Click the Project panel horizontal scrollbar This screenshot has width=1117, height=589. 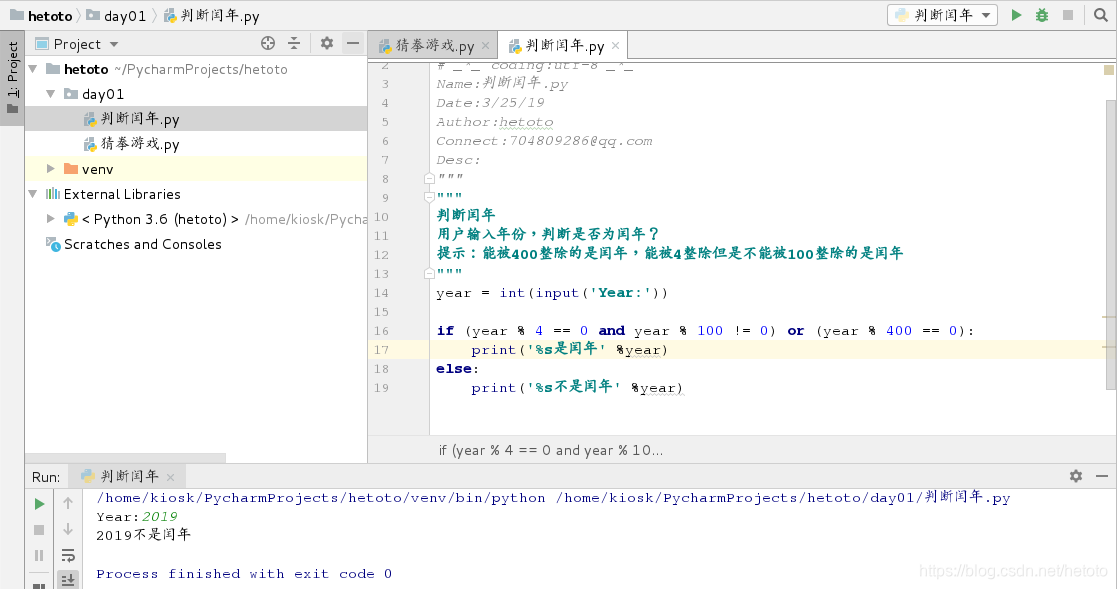pyautogui.click(x=125, y=458)
